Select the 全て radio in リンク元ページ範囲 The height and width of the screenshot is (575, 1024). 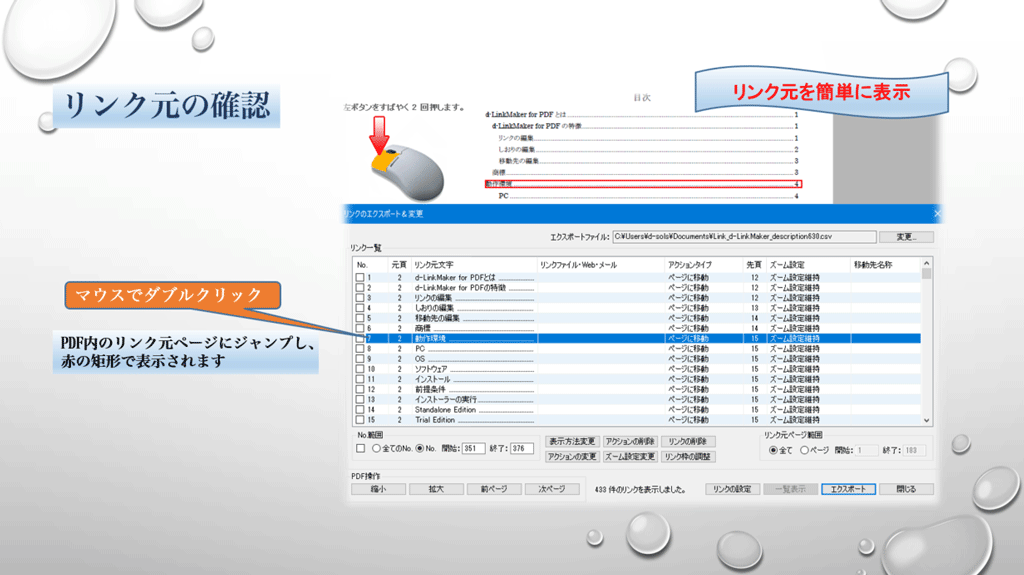point(773,450)
